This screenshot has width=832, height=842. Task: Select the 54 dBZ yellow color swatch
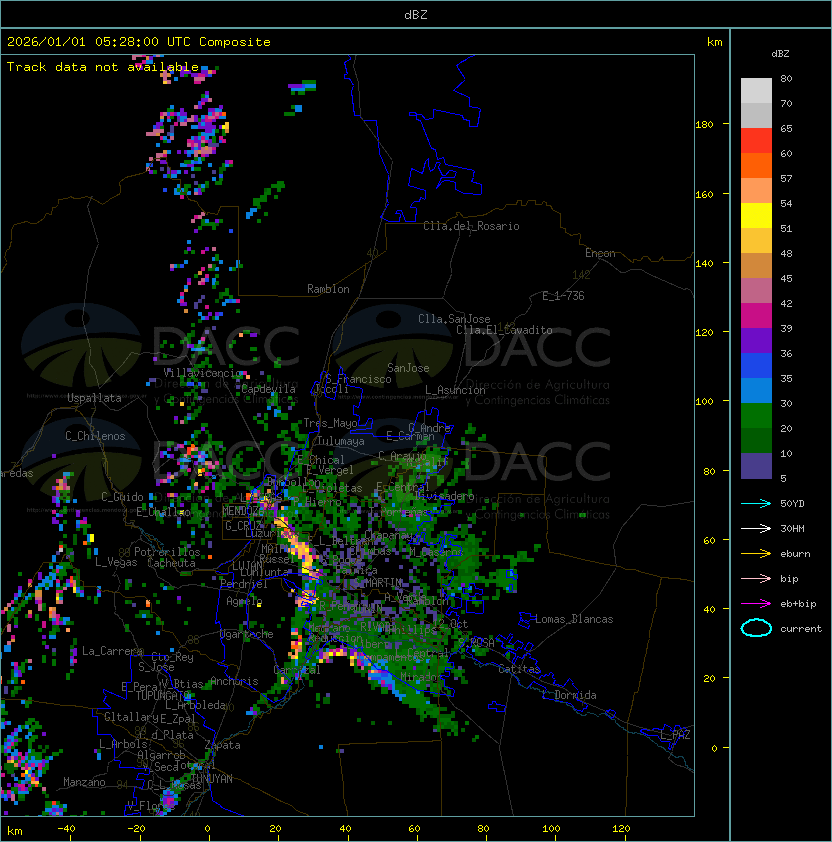click(x=756, y=215)
